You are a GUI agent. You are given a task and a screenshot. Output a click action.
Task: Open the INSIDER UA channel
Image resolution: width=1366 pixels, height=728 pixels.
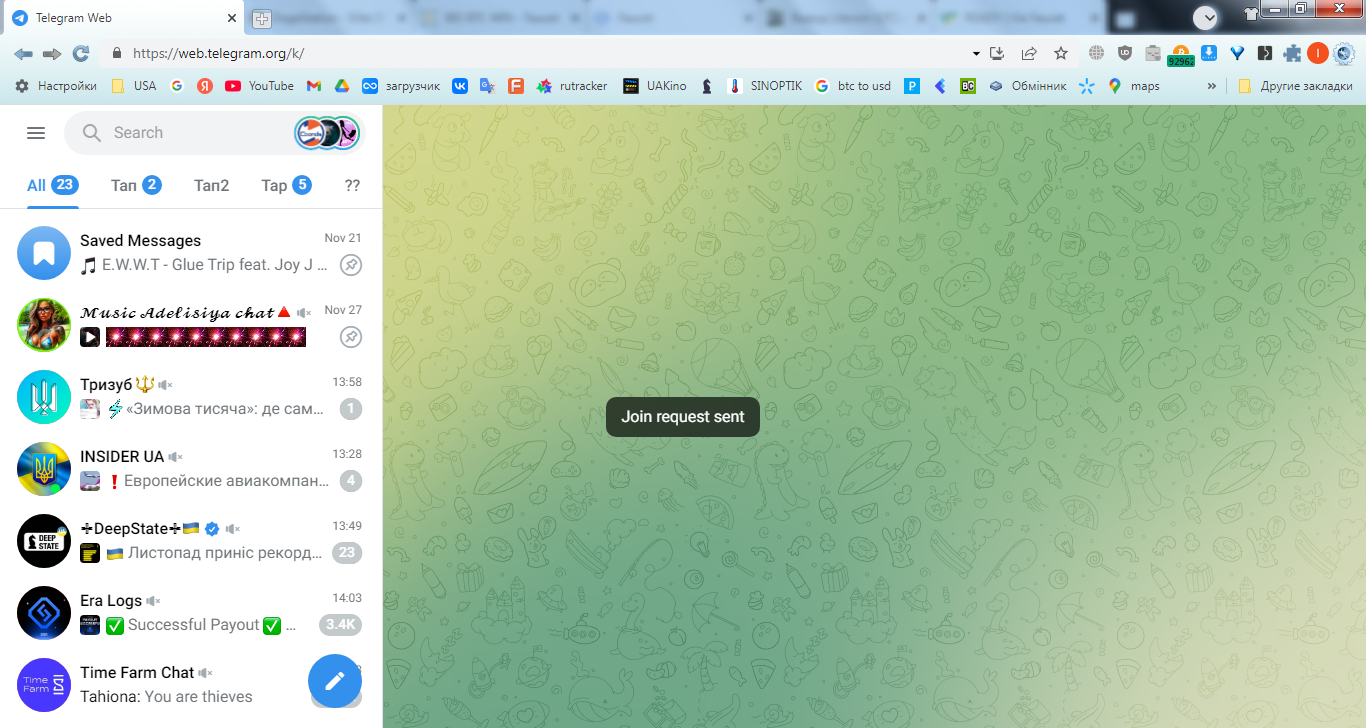191,469
